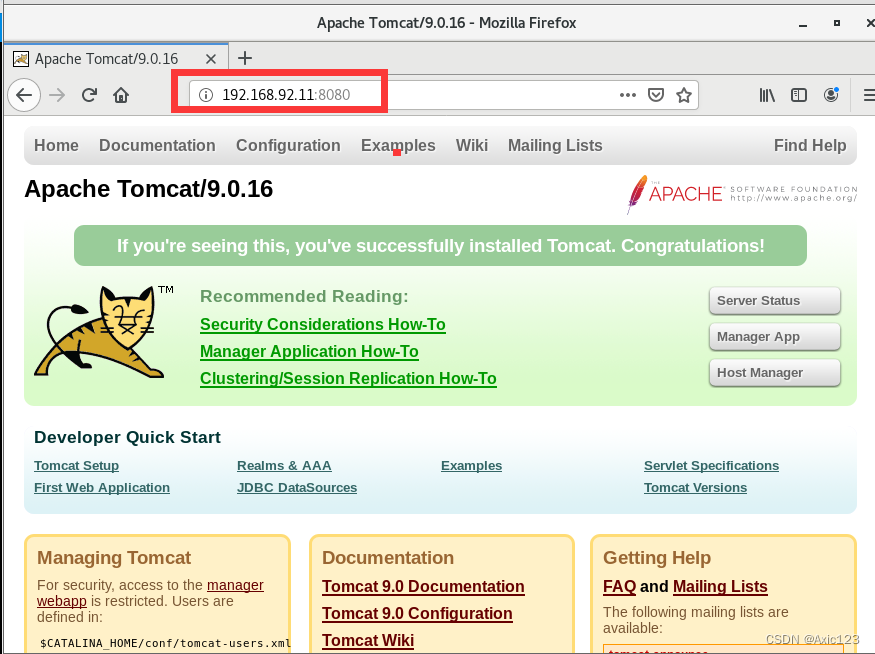Open page actions three-dot menu

coord(628,95)
